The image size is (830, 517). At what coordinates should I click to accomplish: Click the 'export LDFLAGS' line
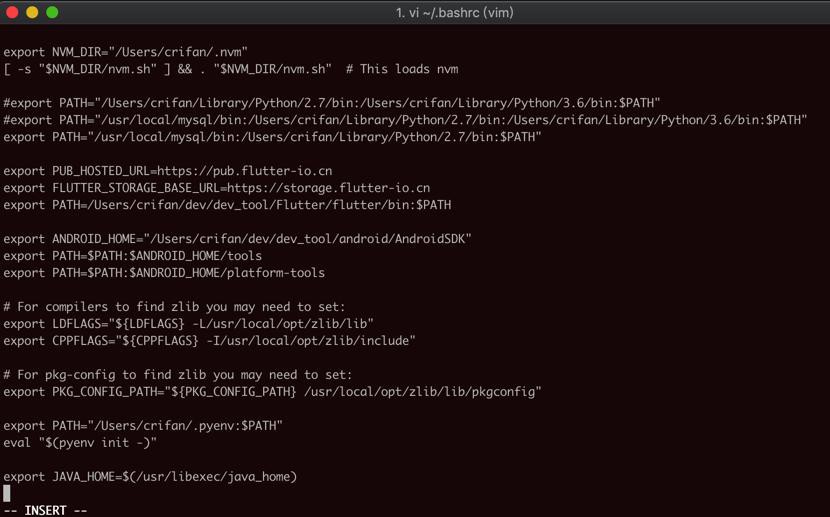(188, 323)
